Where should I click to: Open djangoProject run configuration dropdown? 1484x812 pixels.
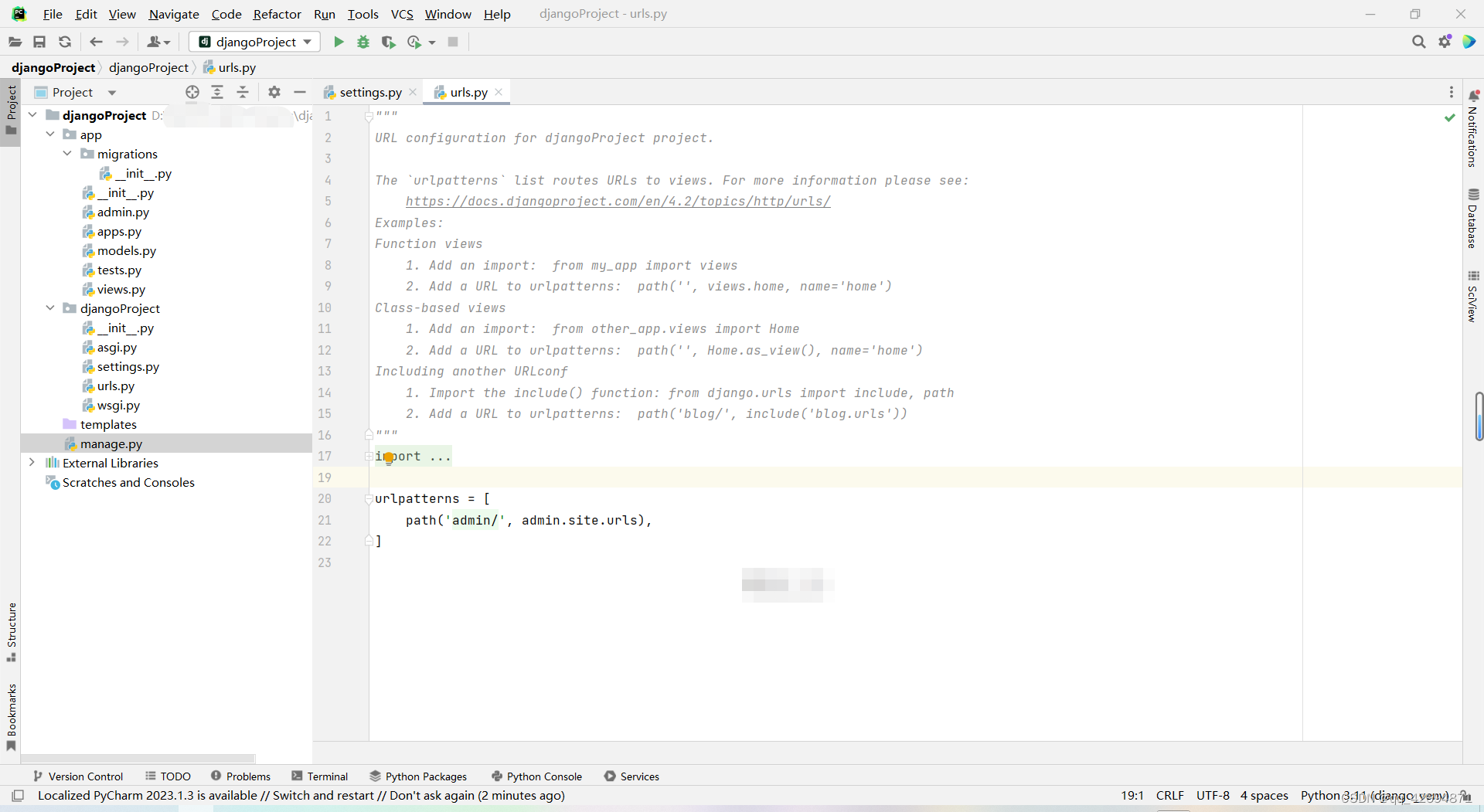pos(255,42)
